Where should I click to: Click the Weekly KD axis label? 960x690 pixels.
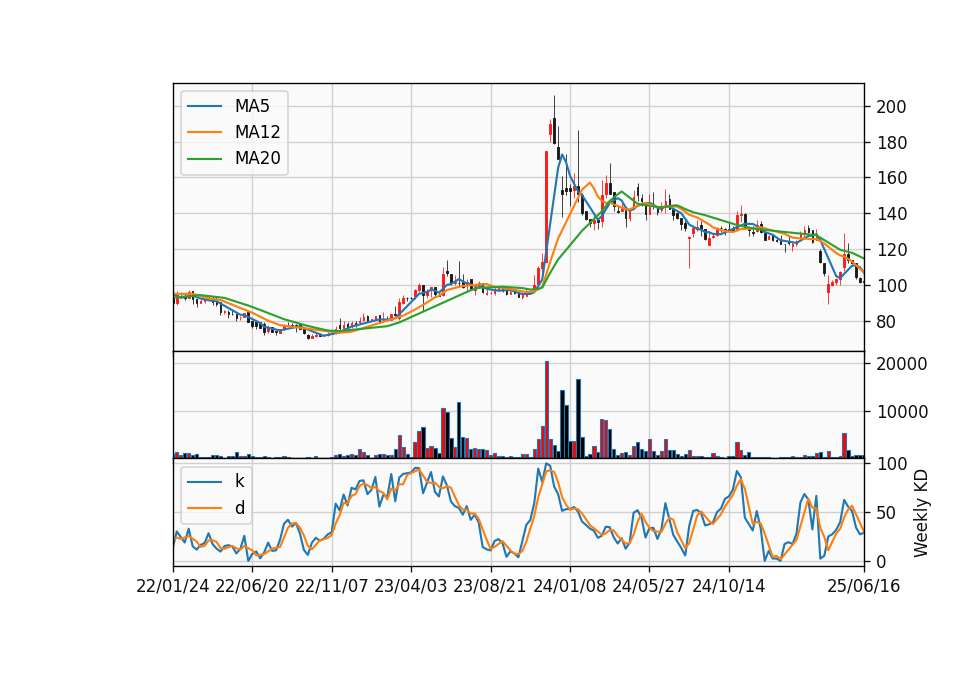coord(920,513)
